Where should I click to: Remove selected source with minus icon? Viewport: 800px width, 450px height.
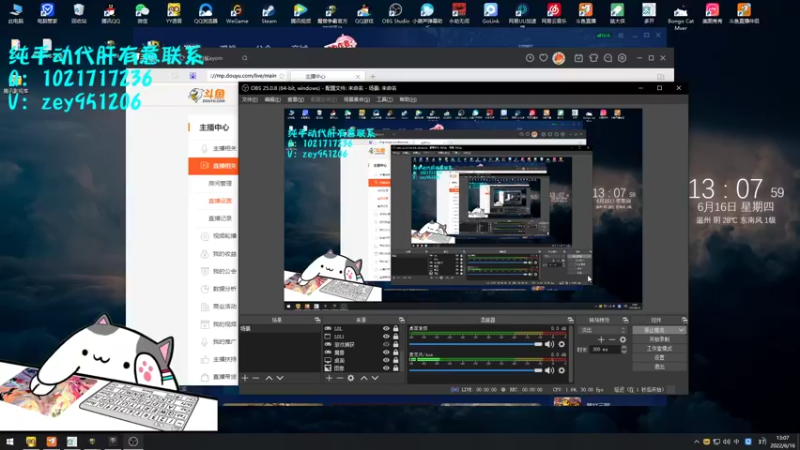[340, 378]
